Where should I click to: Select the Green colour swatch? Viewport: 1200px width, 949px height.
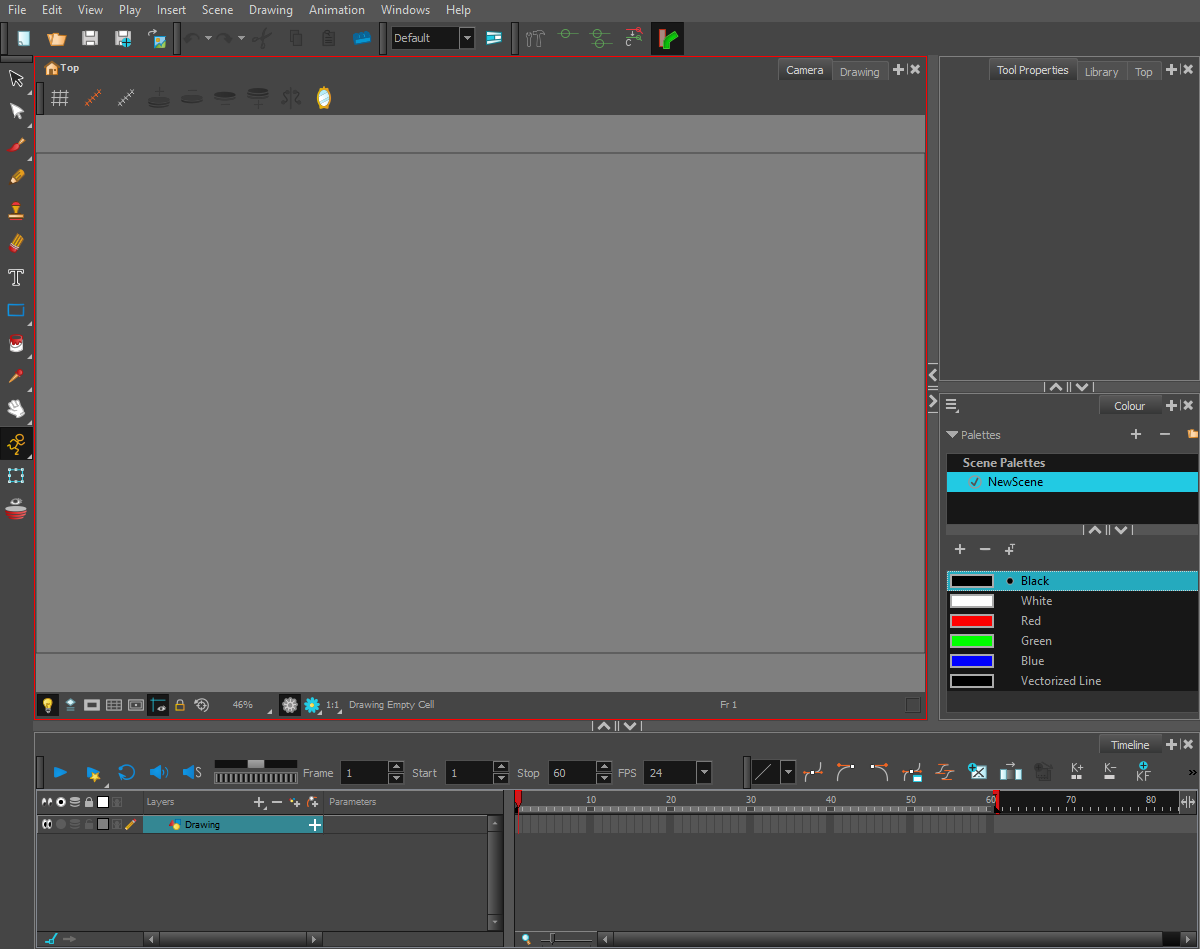coord(972,641)
